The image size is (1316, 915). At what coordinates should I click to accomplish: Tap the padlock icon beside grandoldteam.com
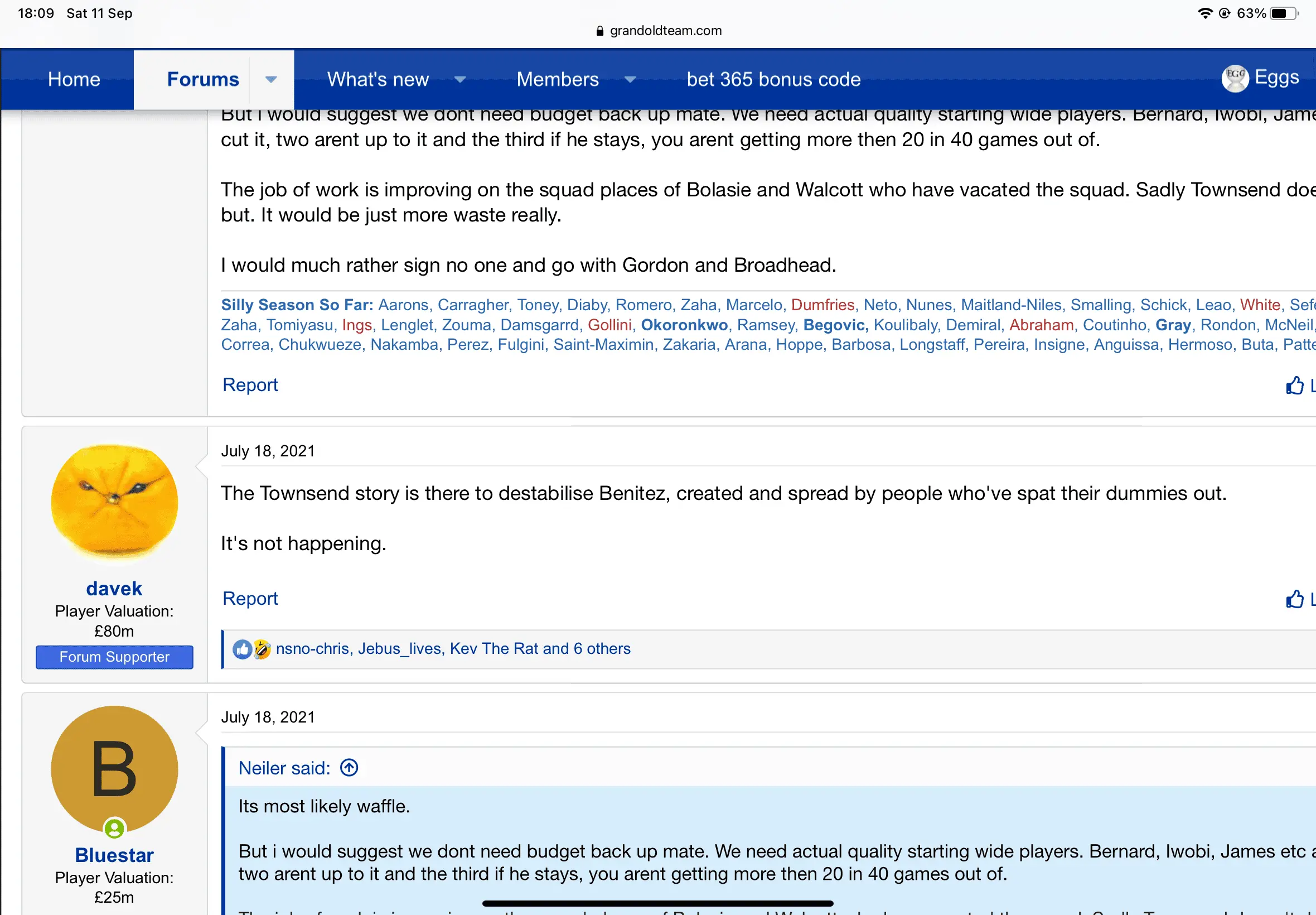tap(600, 31)
